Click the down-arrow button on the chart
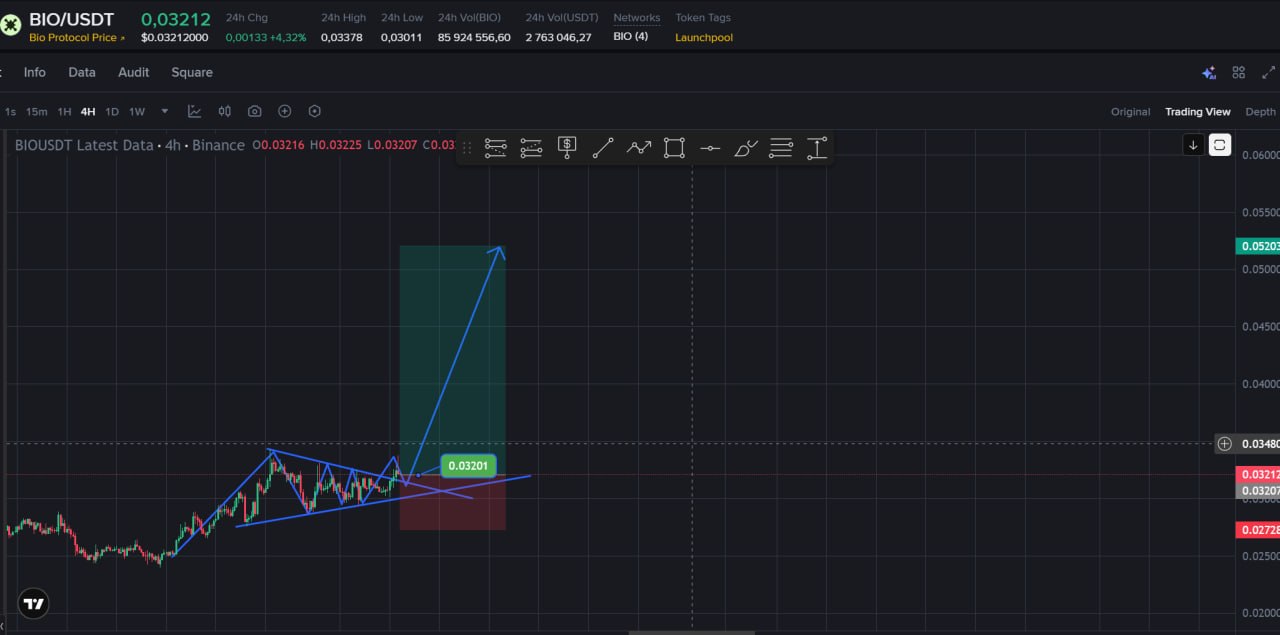This screenshot has width=1280, height=635. 1193,145
